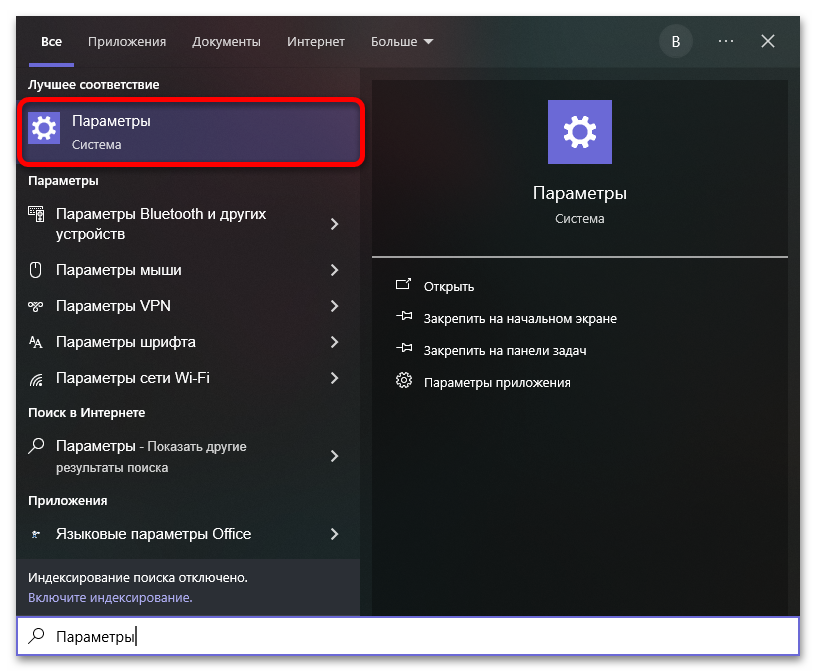Select Языковые параметры Office result text

[154, 534]
